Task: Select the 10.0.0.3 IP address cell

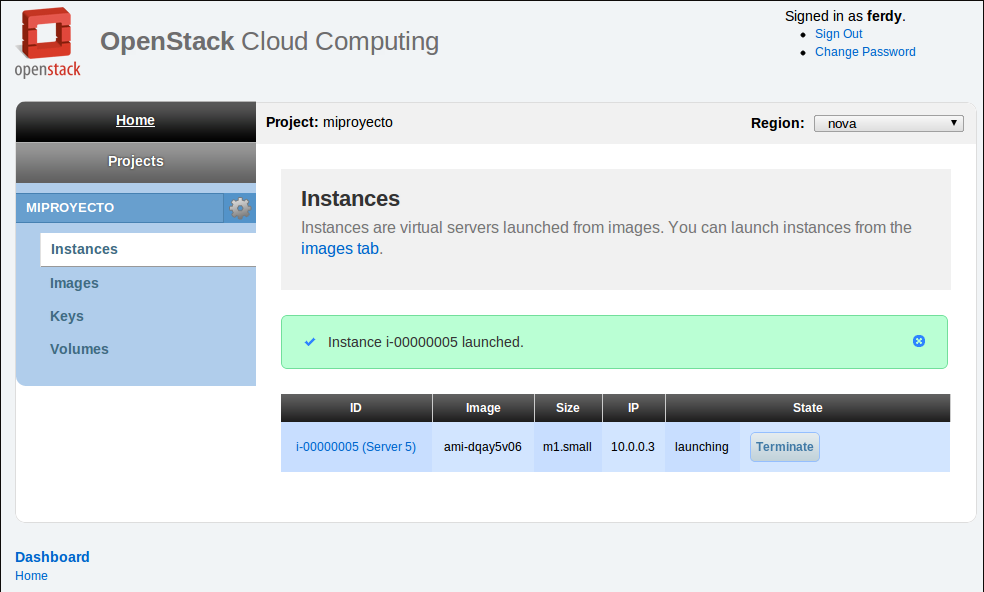Action: pyautogui.click(x=633, y=447)
